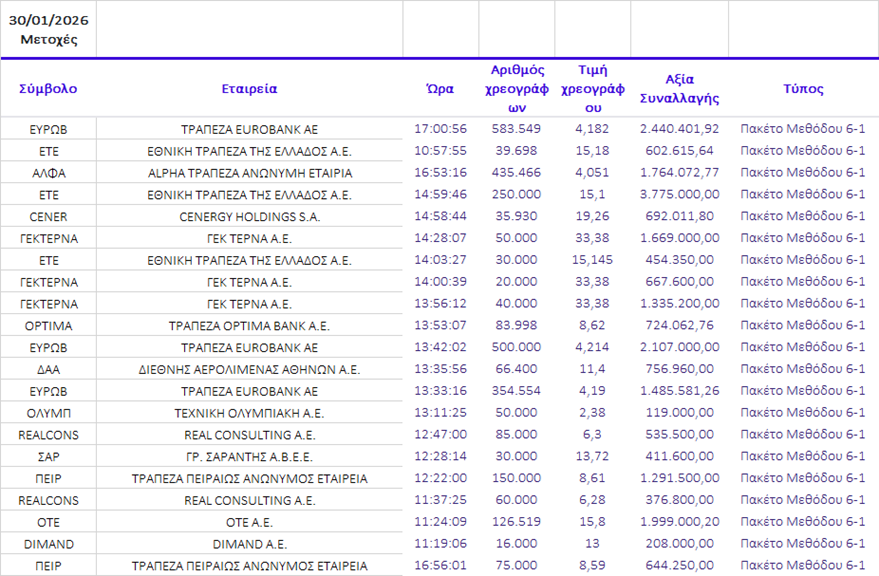Select ΓΡ. ΣΑΡΑΝΤΗΣ Α.Β.Ε.Ε. cell

tap(249, 457)
